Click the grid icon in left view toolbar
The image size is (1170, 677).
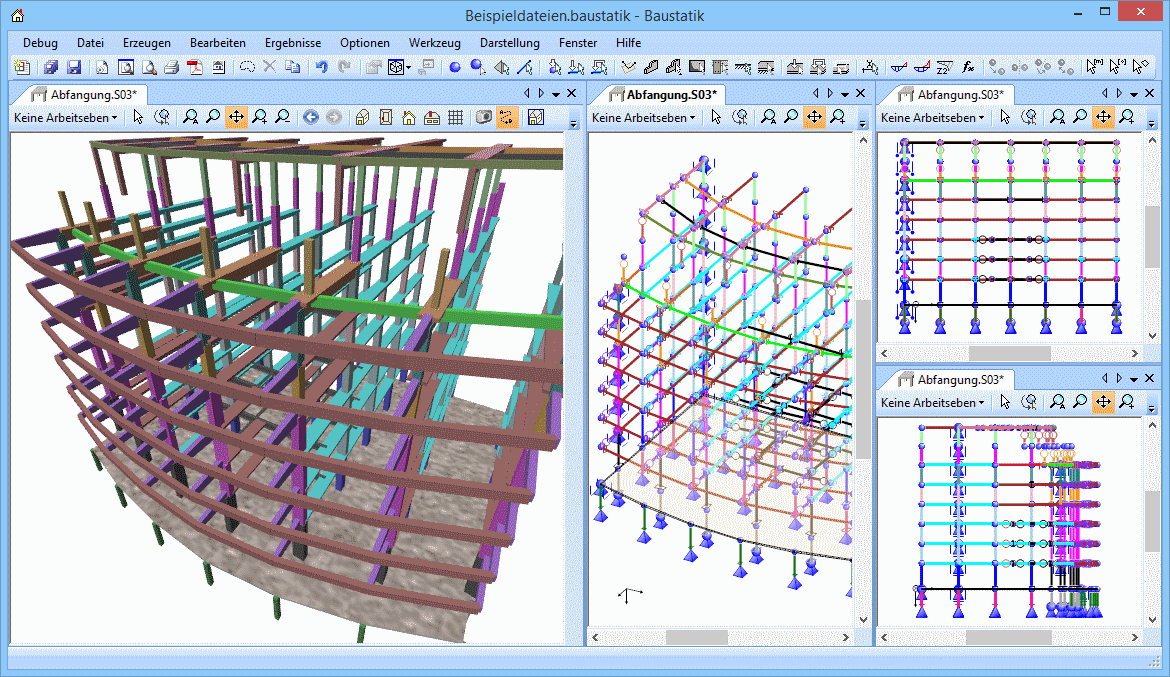point(455,117)
